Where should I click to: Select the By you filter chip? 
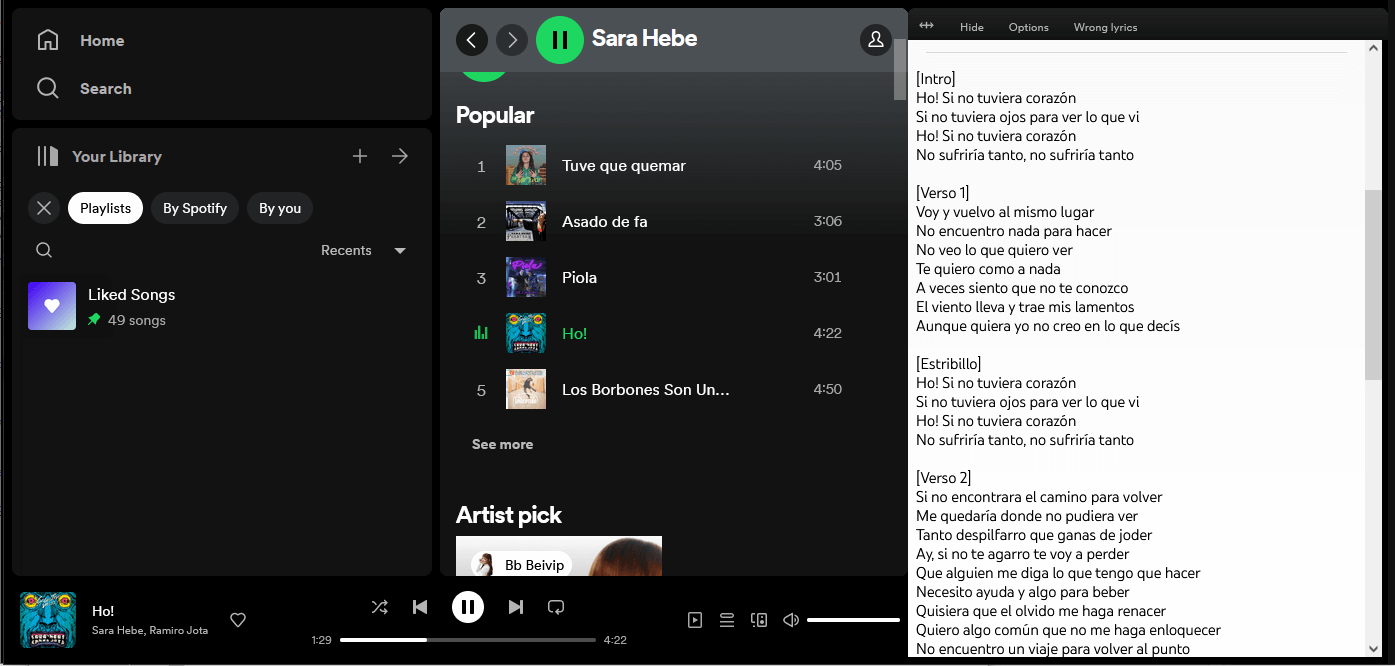coord(280,208)
